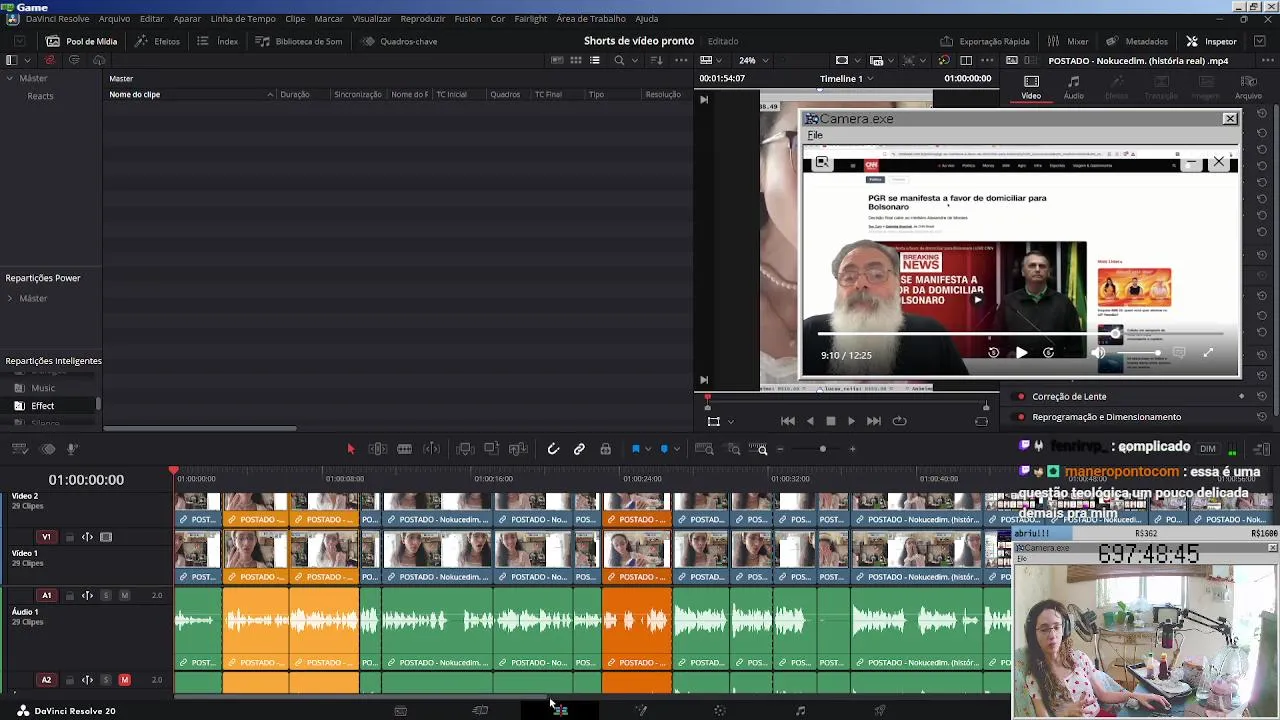Click Exportação Rápida
This screenshot has height=720, width=1280.
[x=985, y=41]
